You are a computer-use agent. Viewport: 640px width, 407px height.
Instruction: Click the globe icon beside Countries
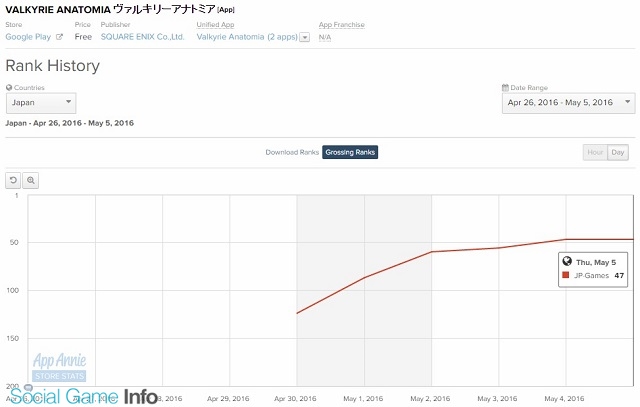coord(9,88)
